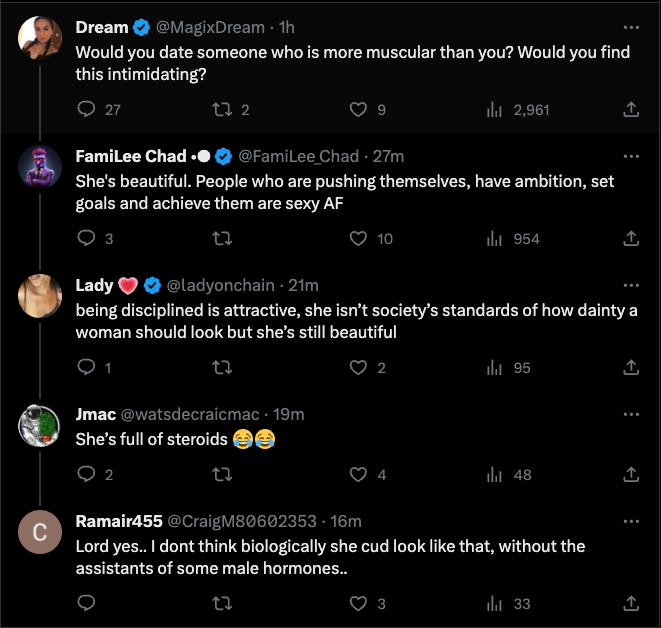Reply to Ramair455's comment
The height and width of the screenshot is (628, 661).
pos(86,604)
